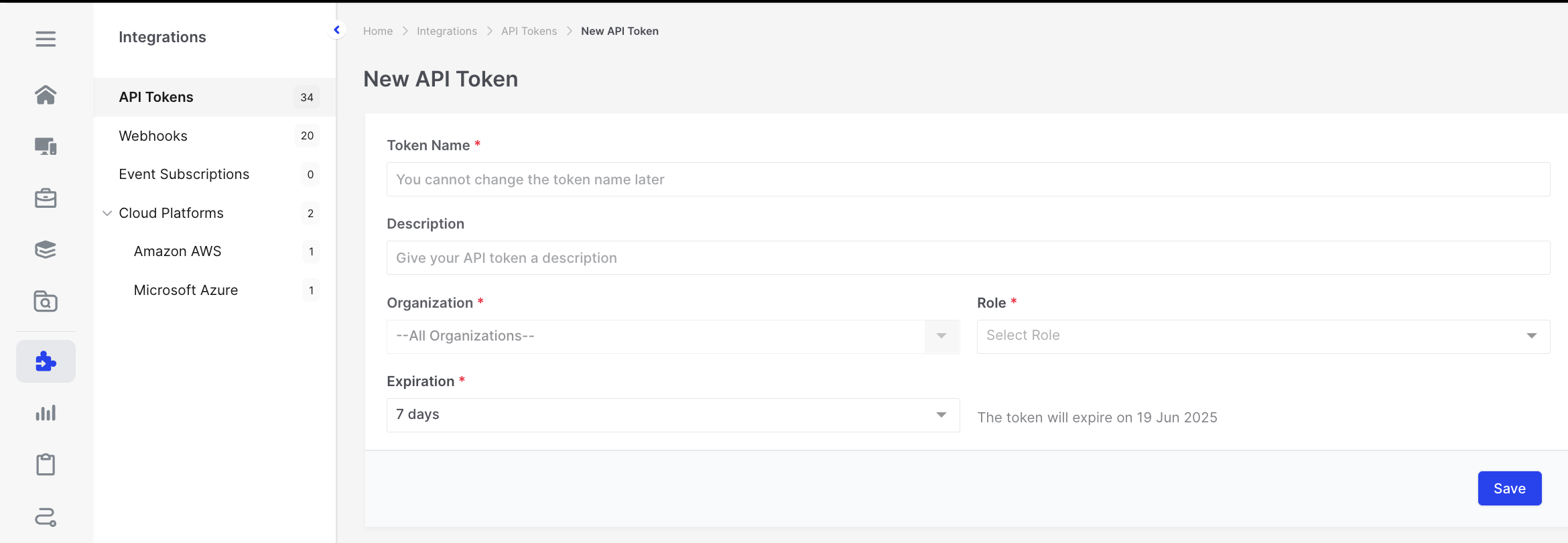Image resolution: width=1568 pixels, height=543 pixels.
Task: Click the Token Name input field
Action: point(968,180)
